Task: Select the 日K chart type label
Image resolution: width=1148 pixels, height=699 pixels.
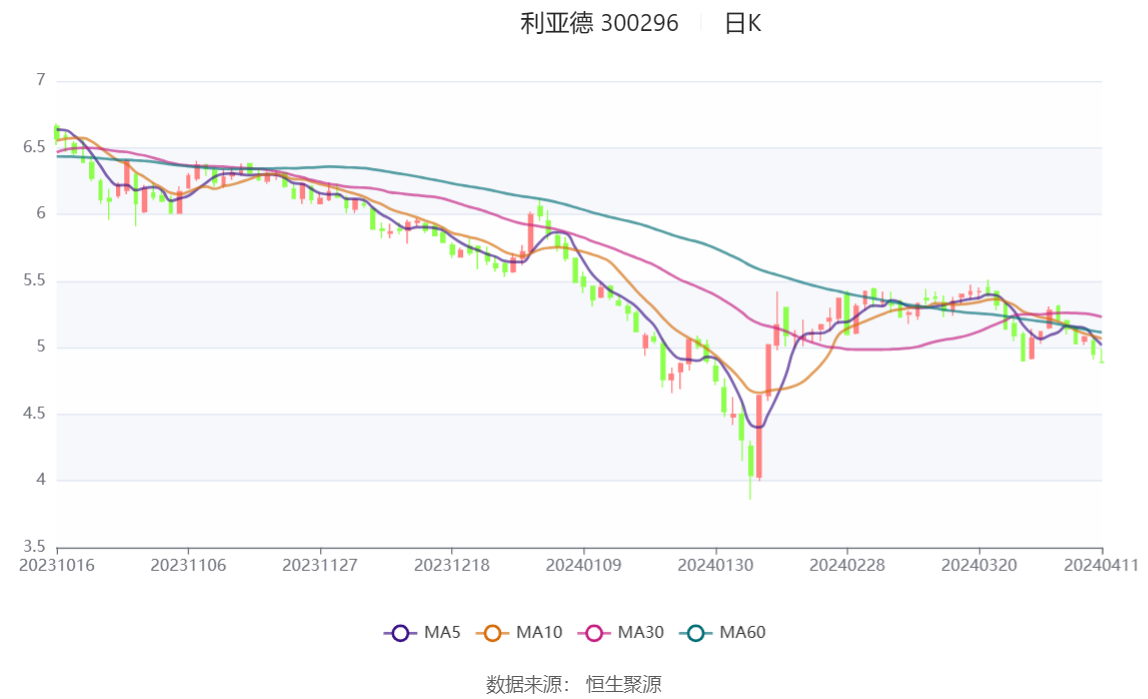Action: (x=742, y=23)
